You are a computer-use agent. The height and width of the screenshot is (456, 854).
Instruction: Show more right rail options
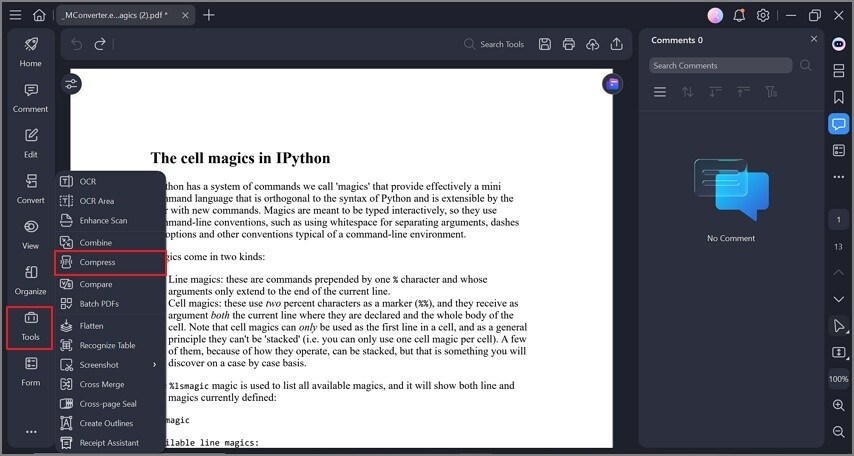(839, 177)
